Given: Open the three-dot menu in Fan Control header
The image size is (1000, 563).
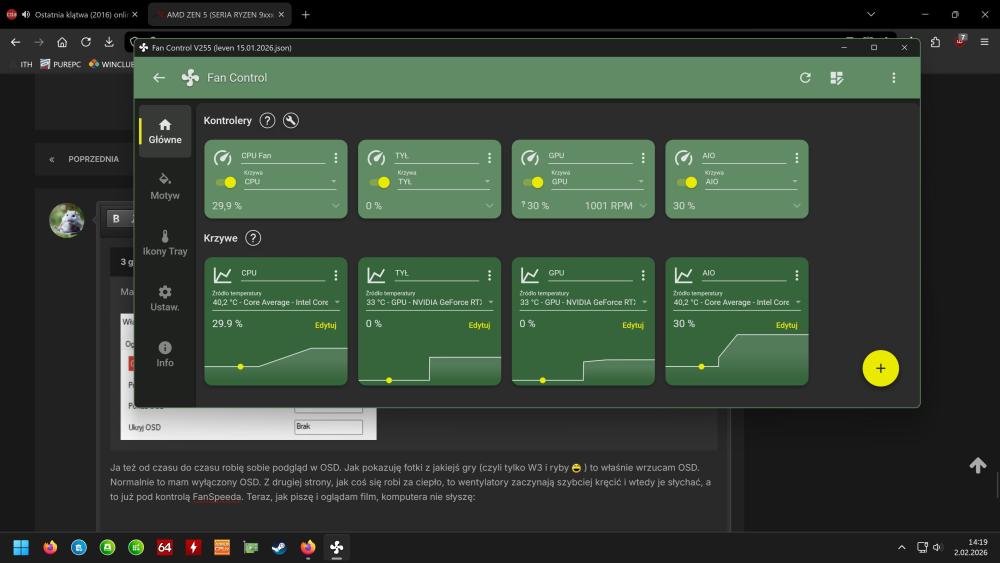Looking at the screenshot, I should (x=893, y=78).
